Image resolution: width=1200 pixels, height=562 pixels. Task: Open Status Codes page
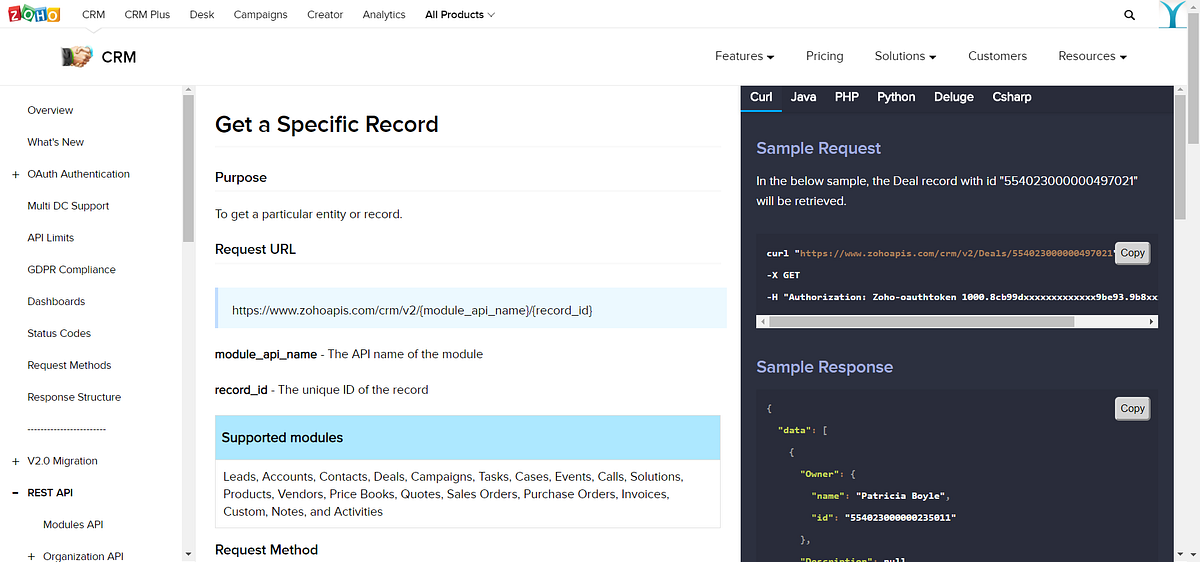(x=59, y=334)
